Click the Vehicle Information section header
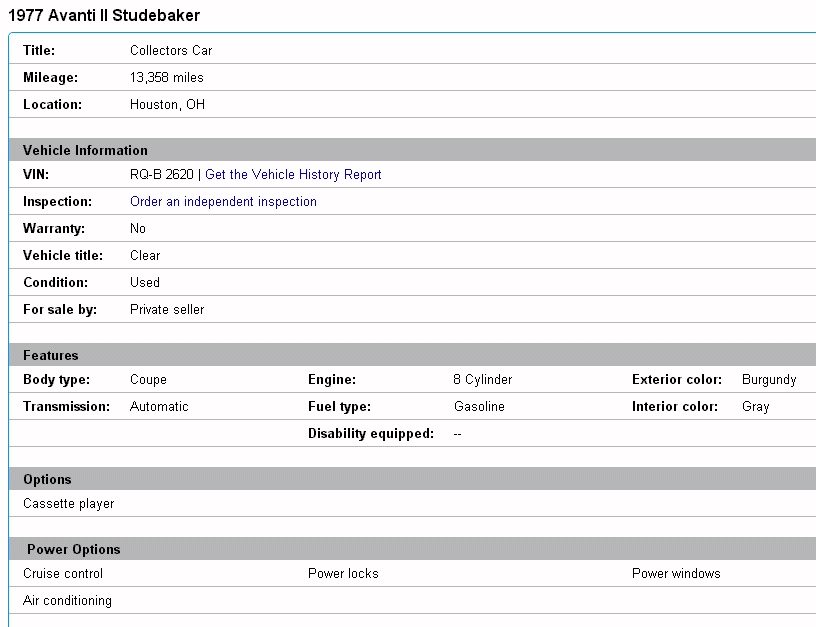Screen dimensions: 816x627 pyautogui.click(x=85, y=151)
